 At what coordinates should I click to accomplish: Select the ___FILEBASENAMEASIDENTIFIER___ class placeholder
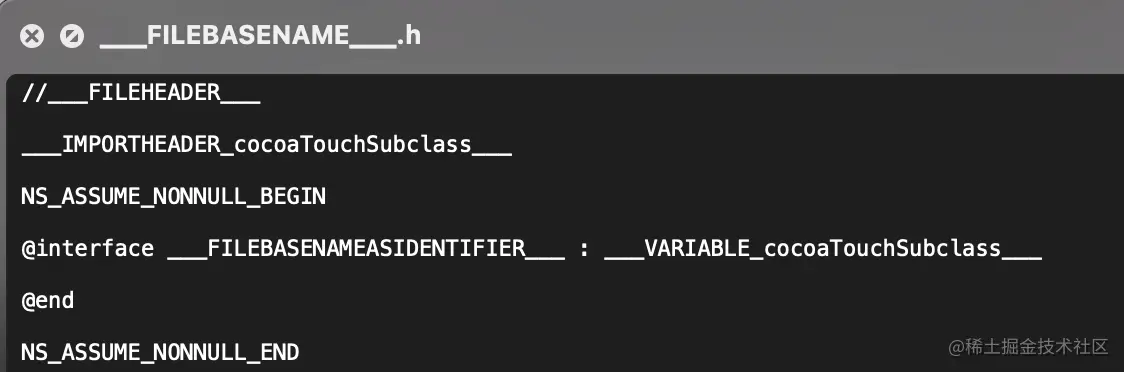[366, 249]
